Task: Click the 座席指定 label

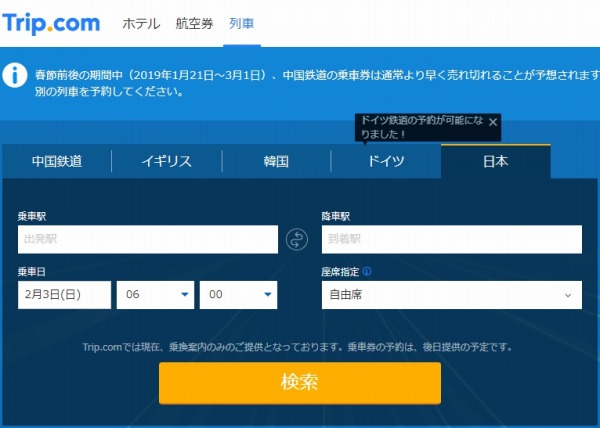Action: pyautogui.click(x=340, y=272)
